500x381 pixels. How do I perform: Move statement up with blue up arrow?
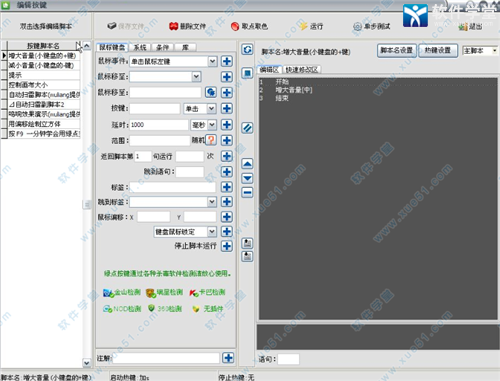(x=247, y=164)
